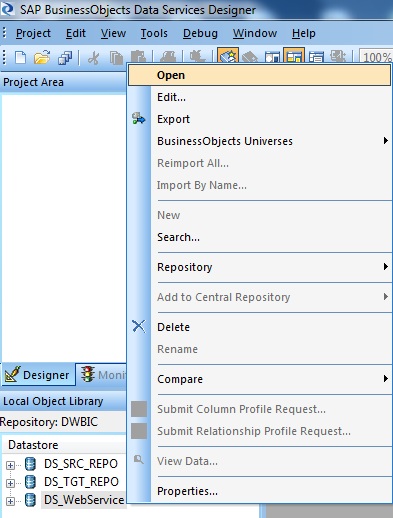Click the Export icon in context menu
This screenshot has width=393, height=518.
[139, 119]
